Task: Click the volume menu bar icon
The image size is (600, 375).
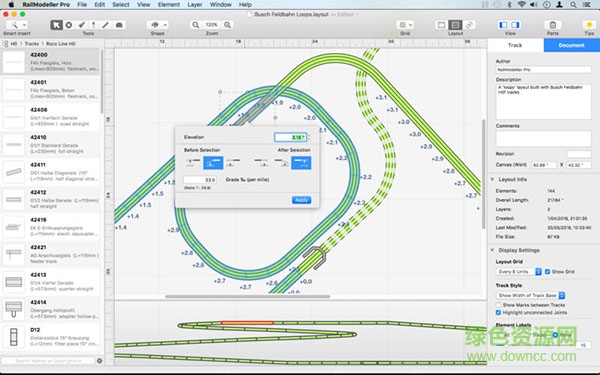Action: click(534, 5)
